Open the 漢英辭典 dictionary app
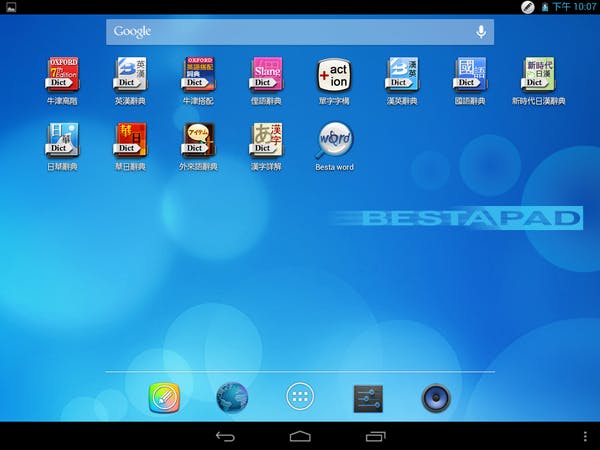This screenshot has width=600, height=450. (402, 74)
